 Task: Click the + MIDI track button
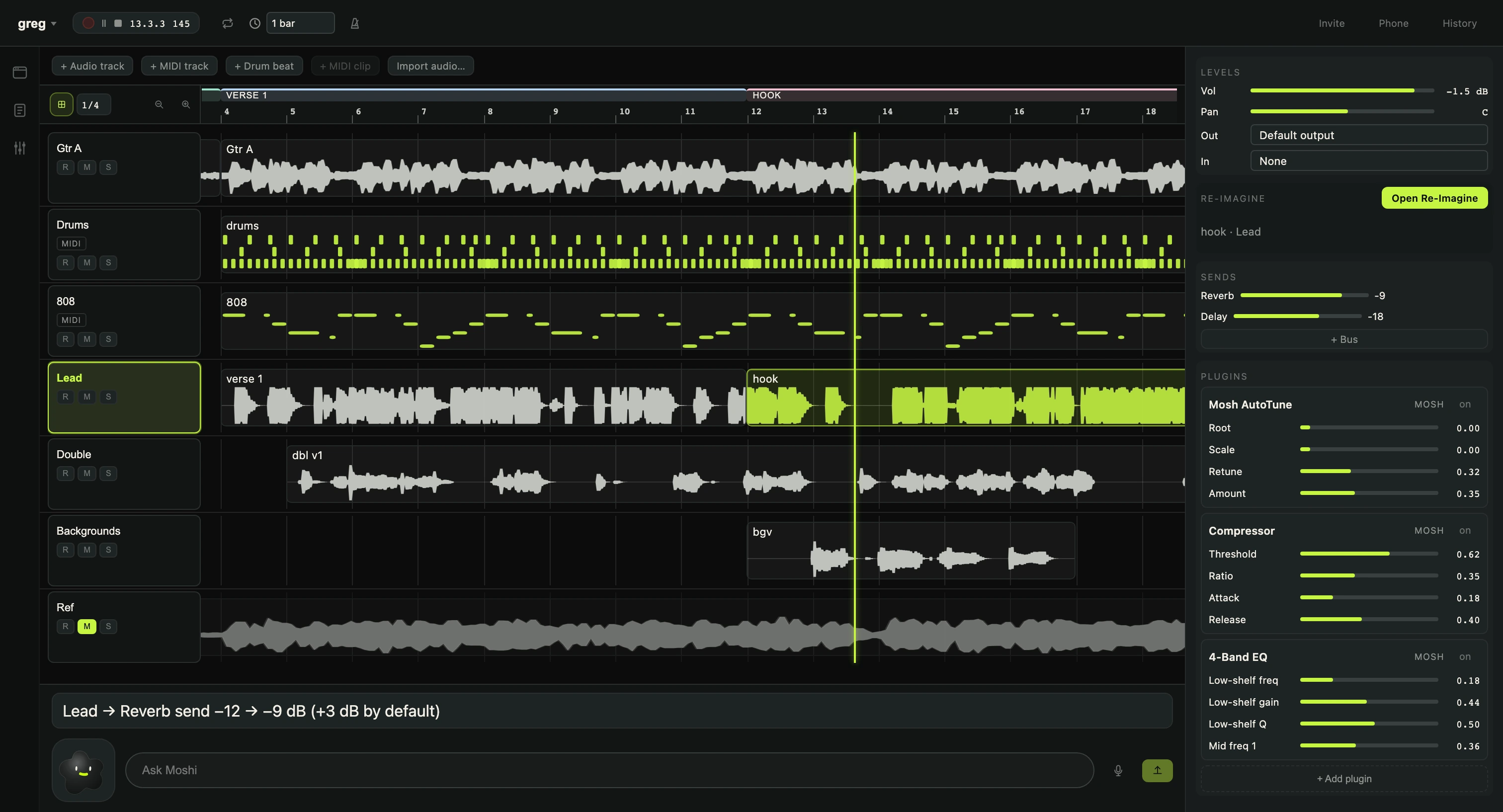pyautogui.click(x=179, y=66)
